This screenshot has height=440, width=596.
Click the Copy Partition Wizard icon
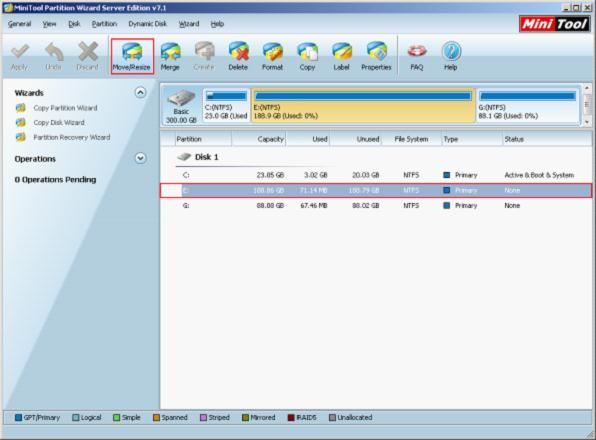coord(21,108)
